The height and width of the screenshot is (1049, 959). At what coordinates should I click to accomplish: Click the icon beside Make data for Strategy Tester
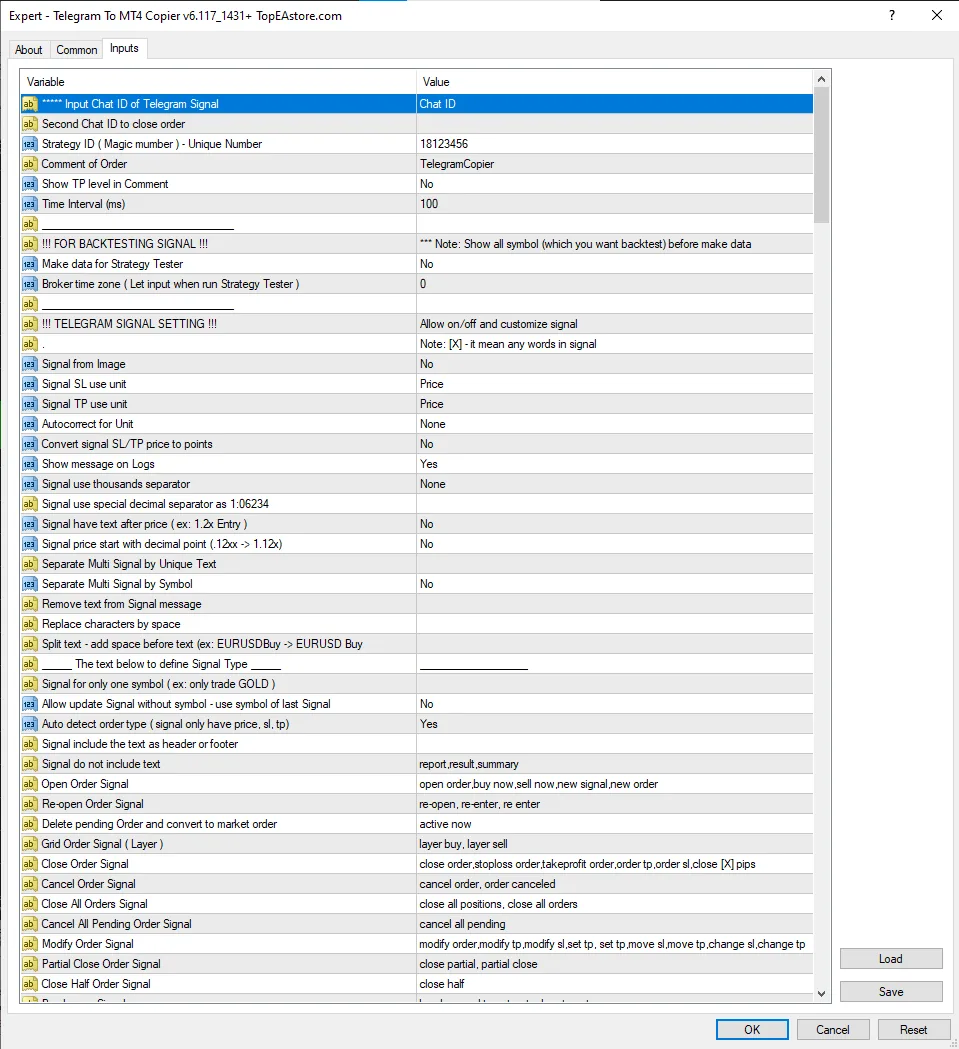coord(29,264)
